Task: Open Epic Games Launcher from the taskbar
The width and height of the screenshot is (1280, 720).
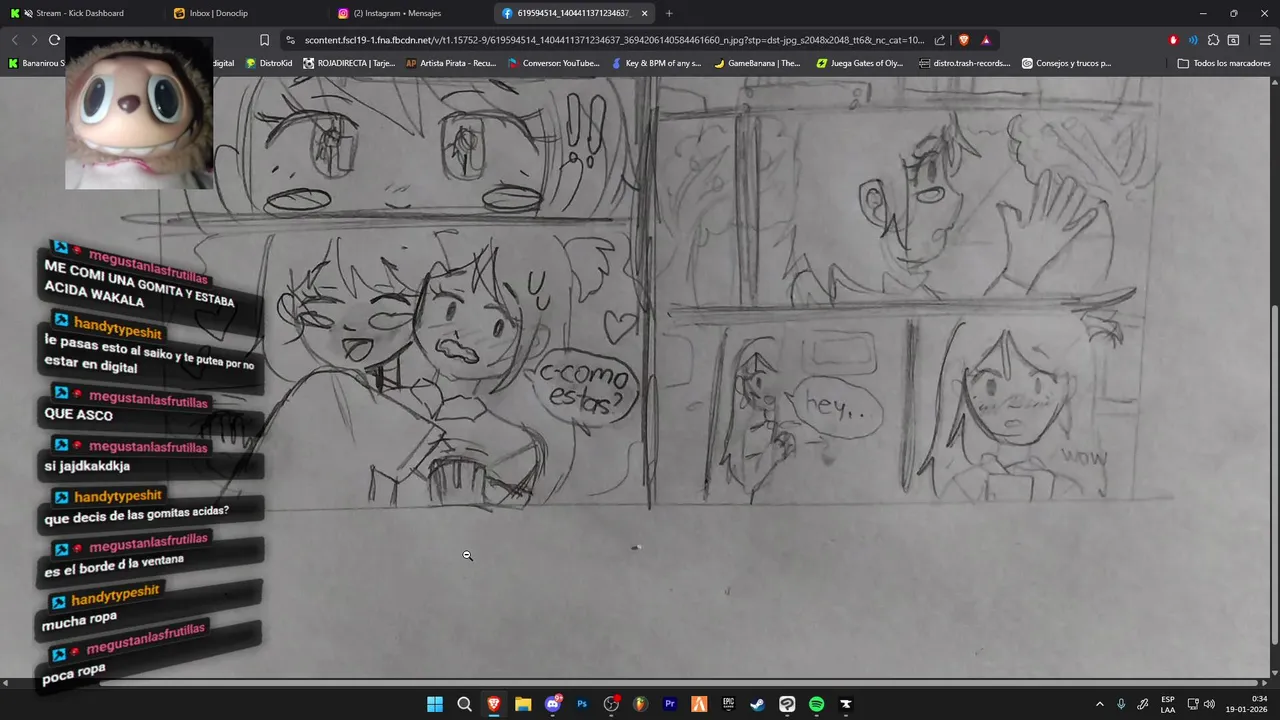Action: [729, 704]
